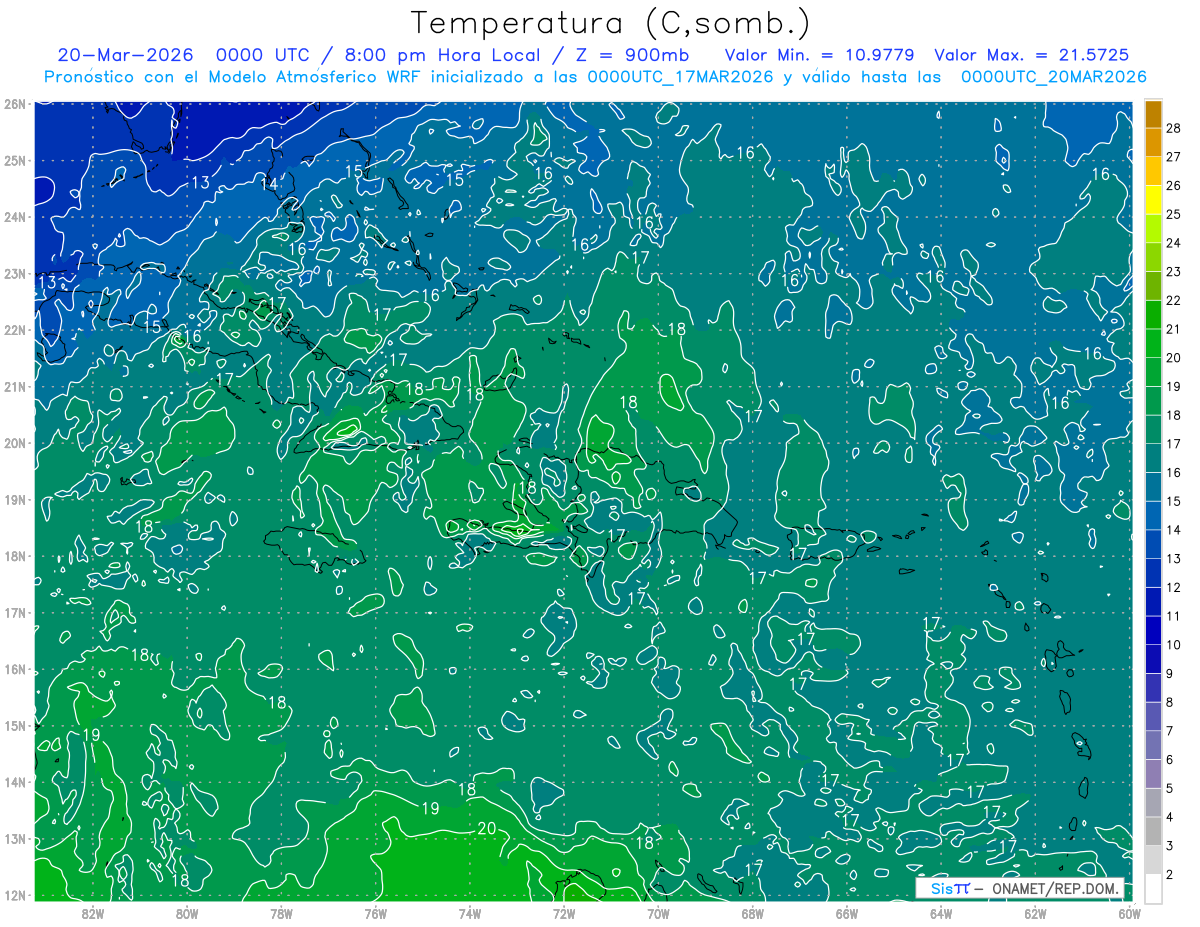Image resolution: width=1200 pixels, height=927 pixels.
Task: Click the 64W longitude axis label
Action: pyautogui.click(x=941, y=913)
